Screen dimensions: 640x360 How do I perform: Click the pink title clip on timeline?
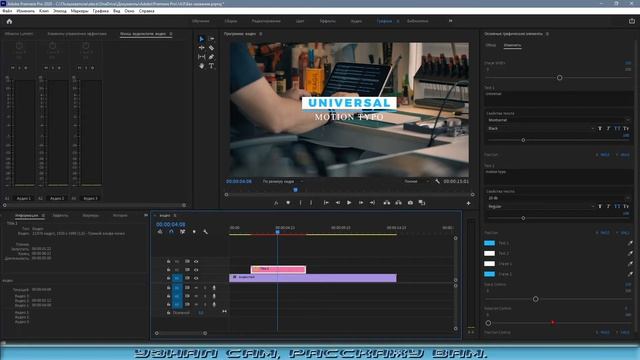[278, 269]
